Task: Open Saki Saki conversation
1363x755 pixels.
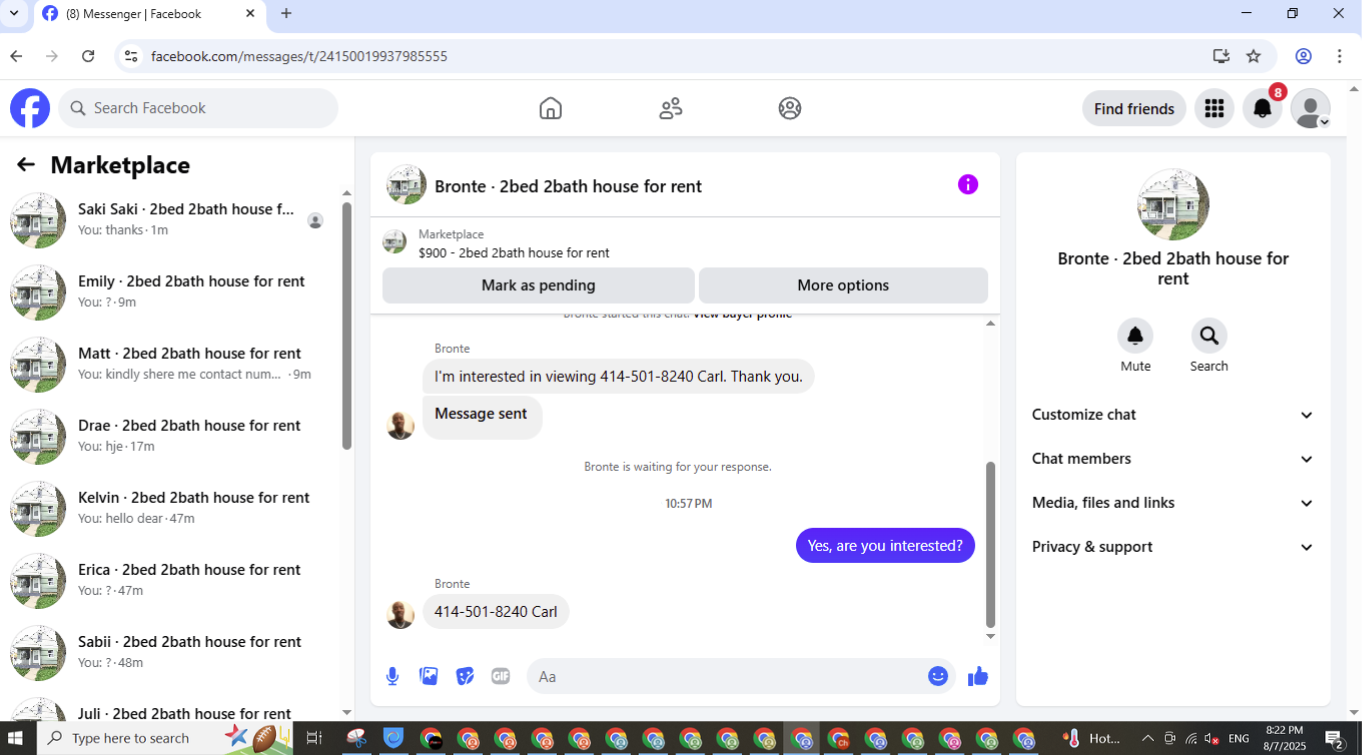Action: (x=172, y=220)
